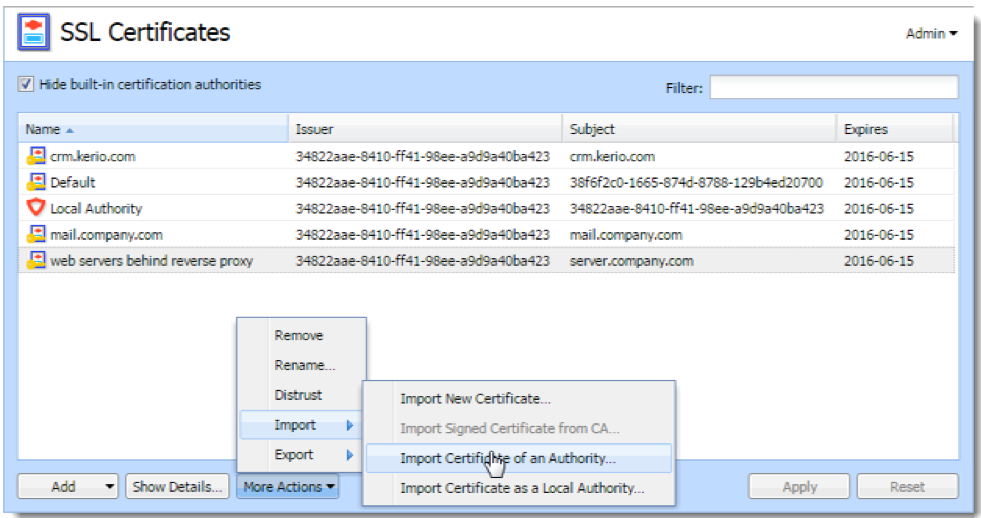Open the Admin dropdown menu
Image resolution: width=981 pixels, height=518 pixels.
pos(931,33)
